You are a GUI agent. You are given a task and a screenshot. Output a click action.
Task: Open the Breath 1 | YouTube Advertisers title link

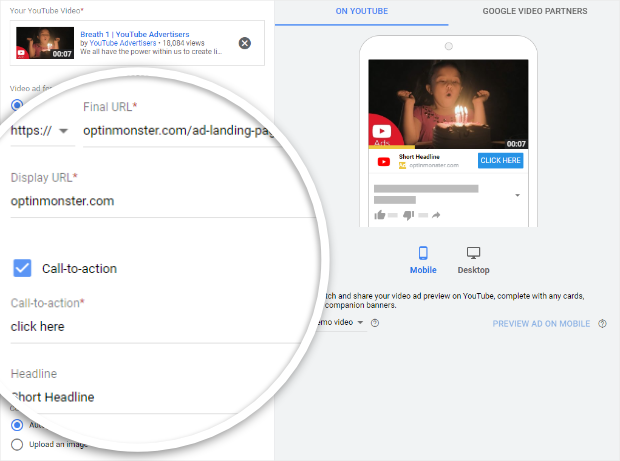(x=134, y=34)
